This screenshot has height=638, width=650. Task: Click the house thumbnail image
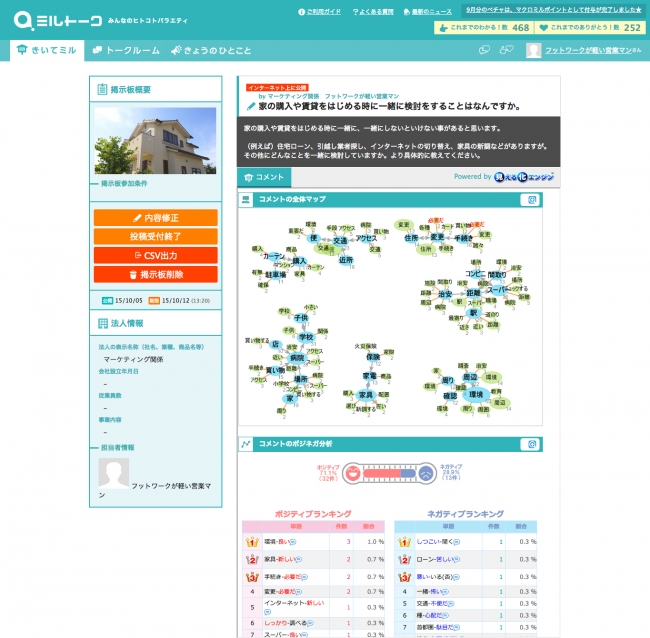tap(155, 141)
